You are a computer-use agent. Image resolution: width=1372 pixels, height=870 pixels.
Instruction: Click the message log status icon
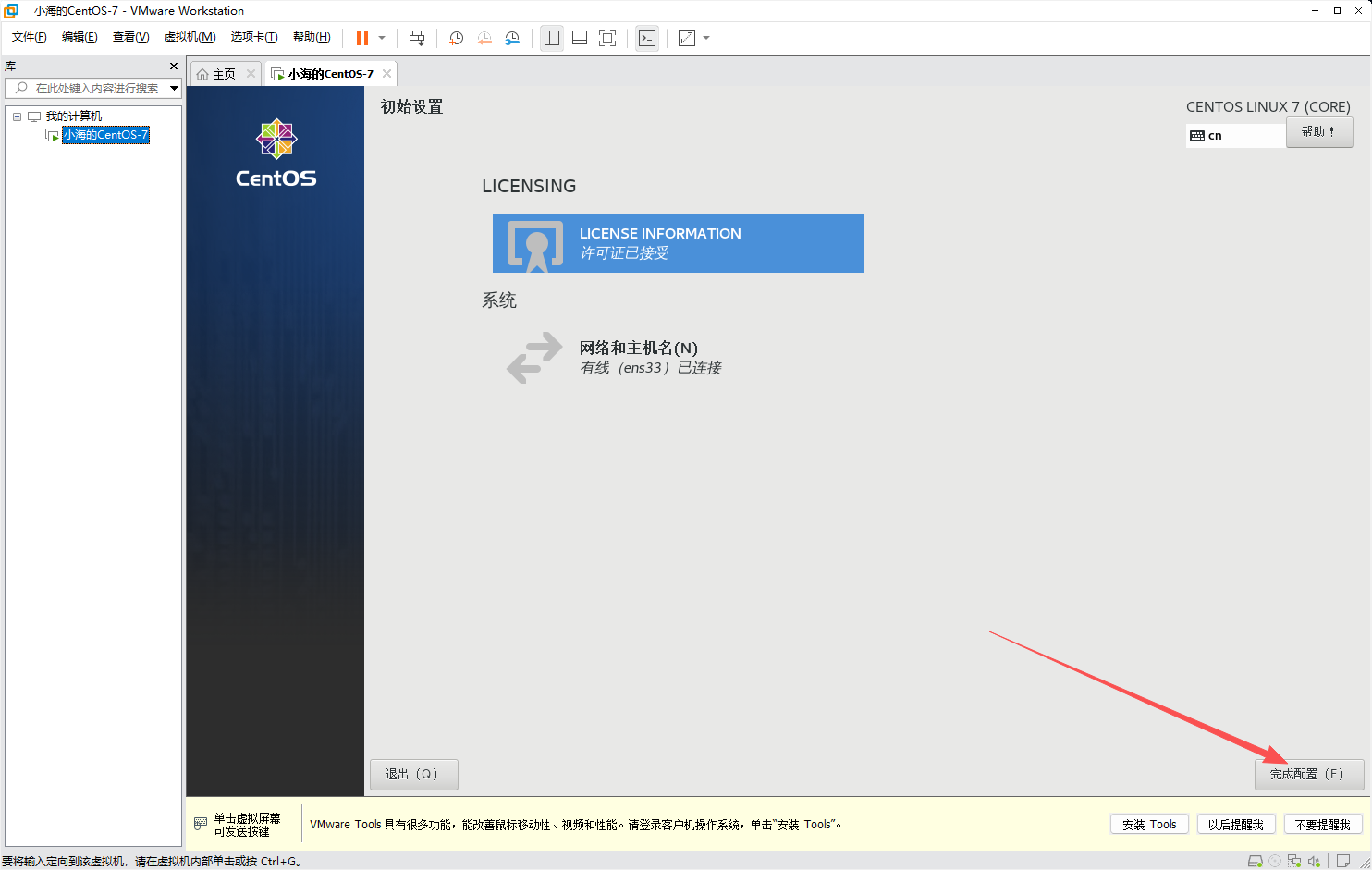click(1343, 862)
